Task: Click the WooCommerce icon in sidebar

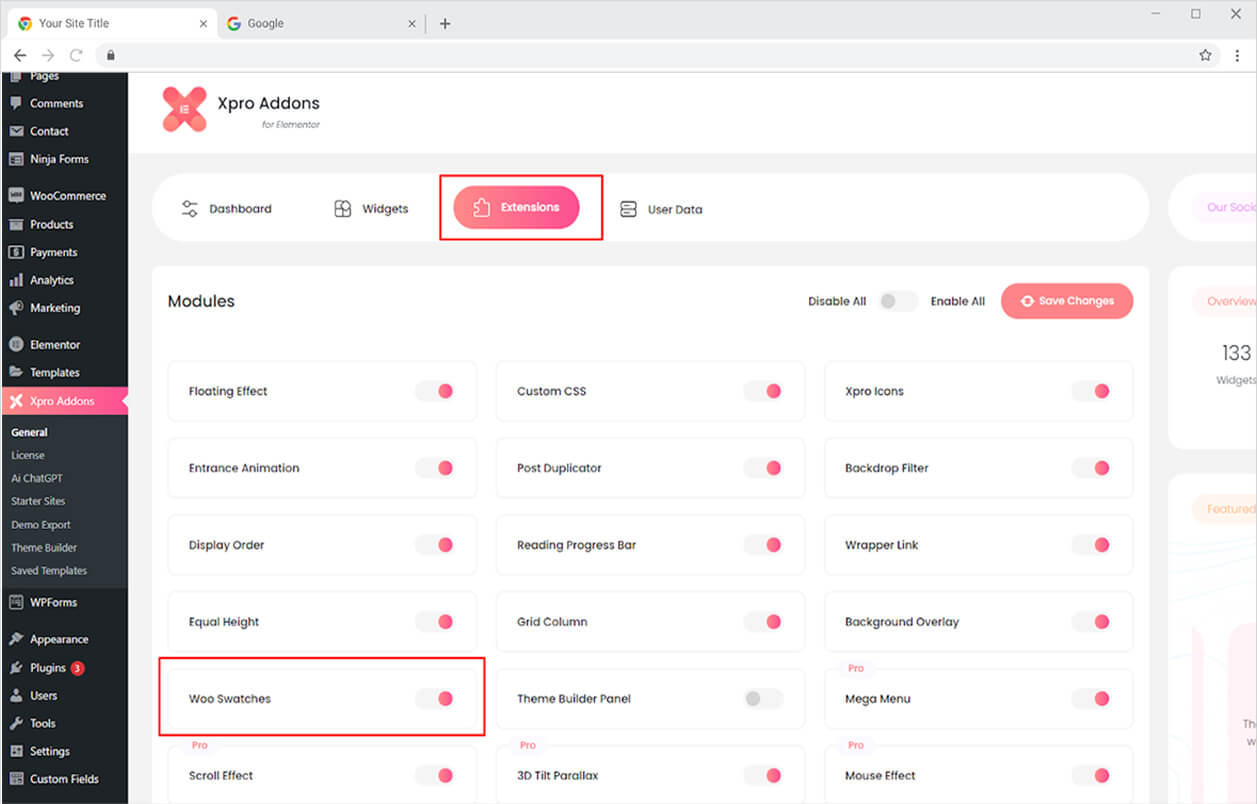Action: point(16,196)
